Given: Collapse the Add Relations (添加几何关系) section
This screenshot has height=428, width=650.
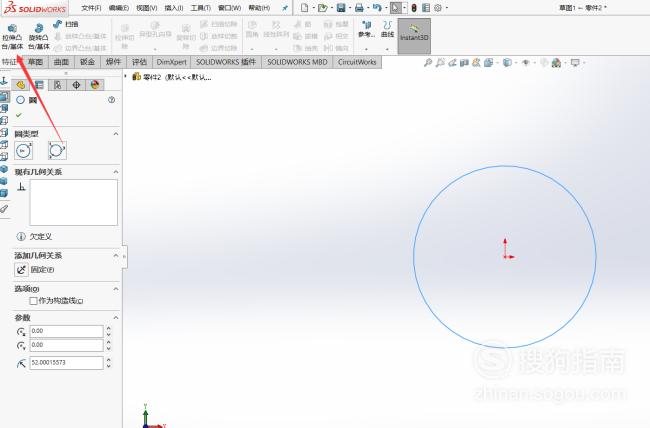Looking at the screenshot, I should 116,255.
